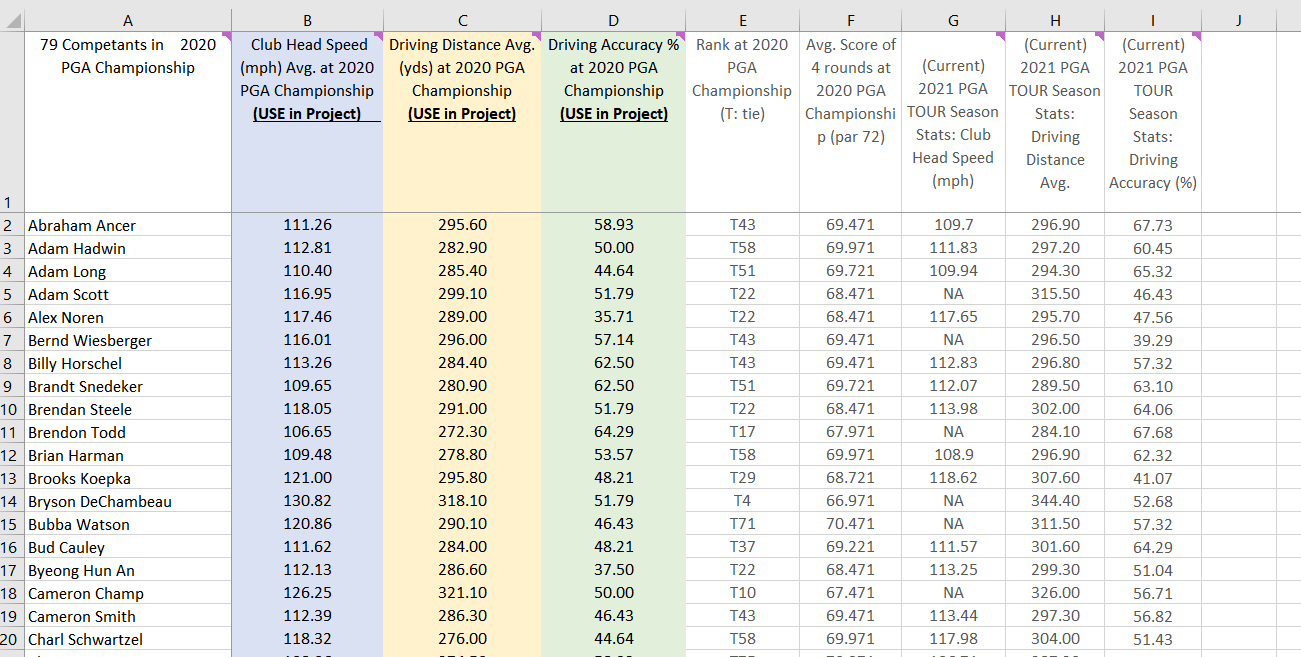The width and height of the screenshot is (1301, 657).
Task: Select the Brian Harman cell
Action: [127, 455]
